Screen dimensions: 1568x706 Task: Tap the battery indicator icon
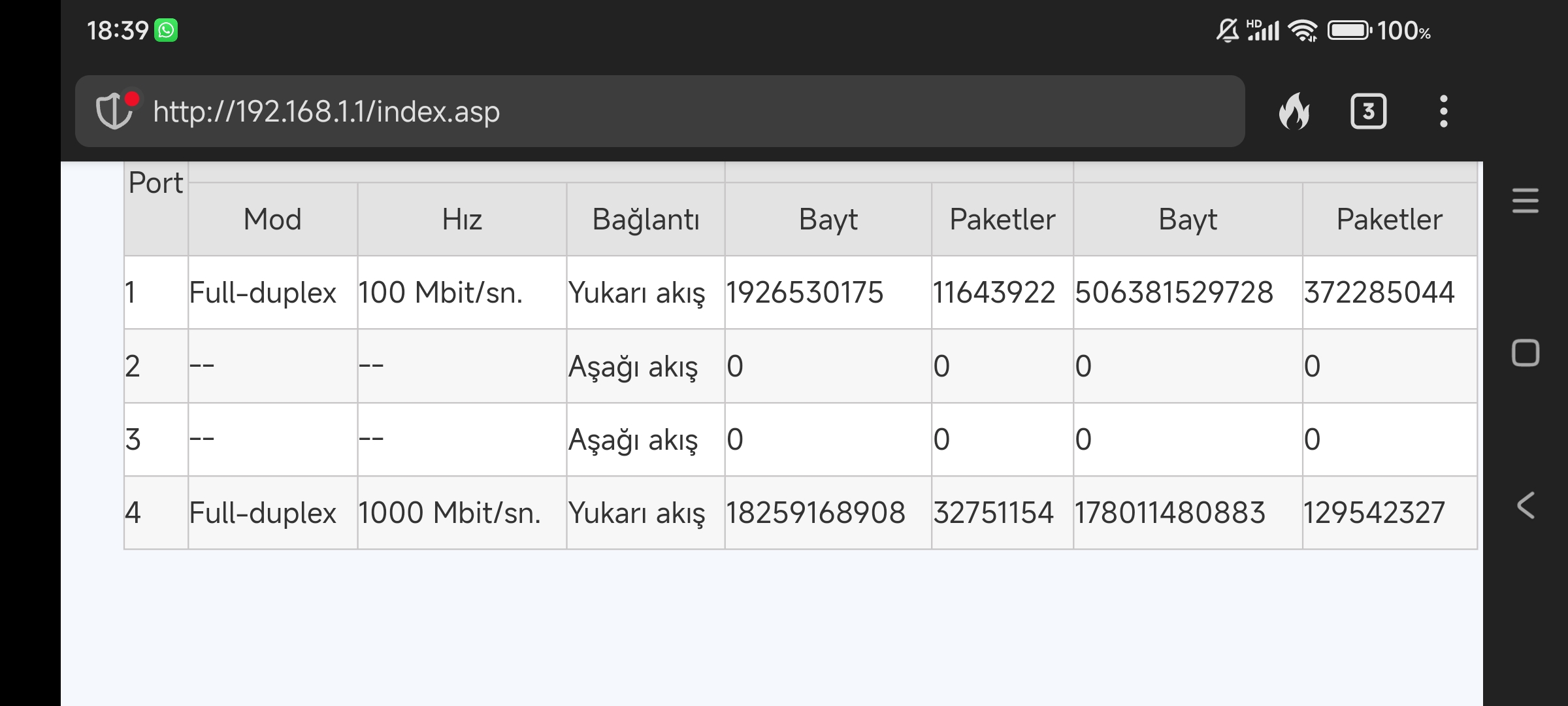[1349, 31]
